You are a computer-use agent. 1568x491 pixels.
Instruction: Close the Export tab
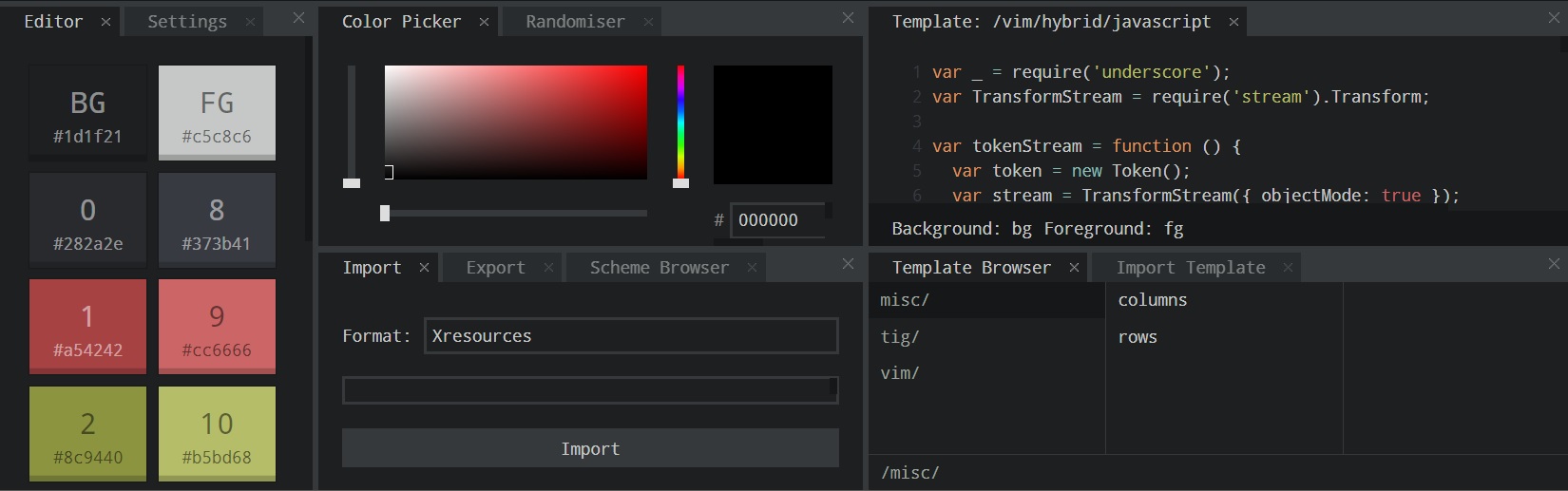(x=548, y=268)
